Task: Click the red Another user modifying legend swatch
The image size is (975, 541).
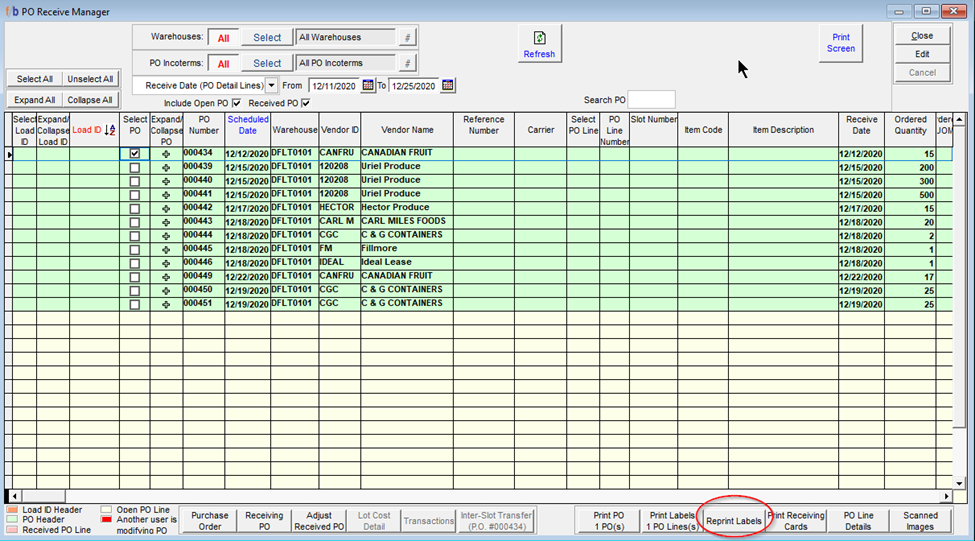Action: coord(107,520)
